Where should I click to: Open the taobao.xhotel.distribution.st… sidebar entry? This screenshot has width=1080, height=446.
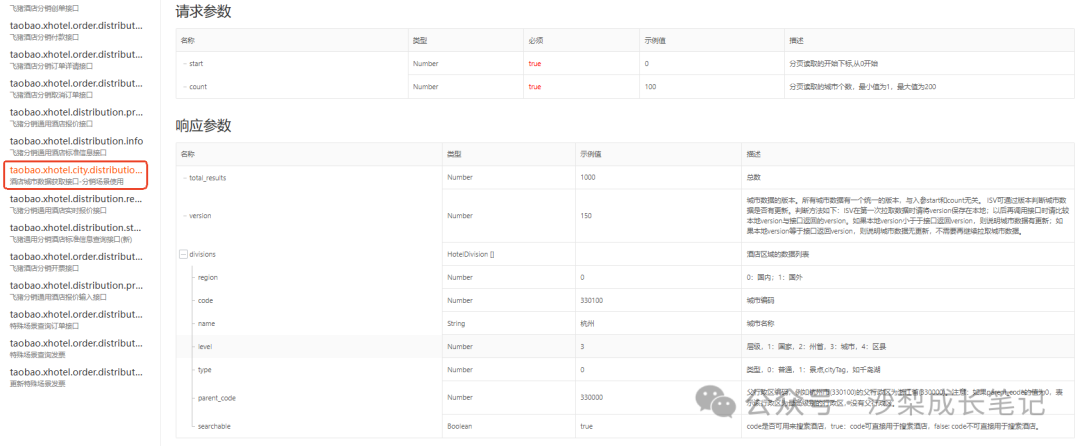tap(76, 228)
